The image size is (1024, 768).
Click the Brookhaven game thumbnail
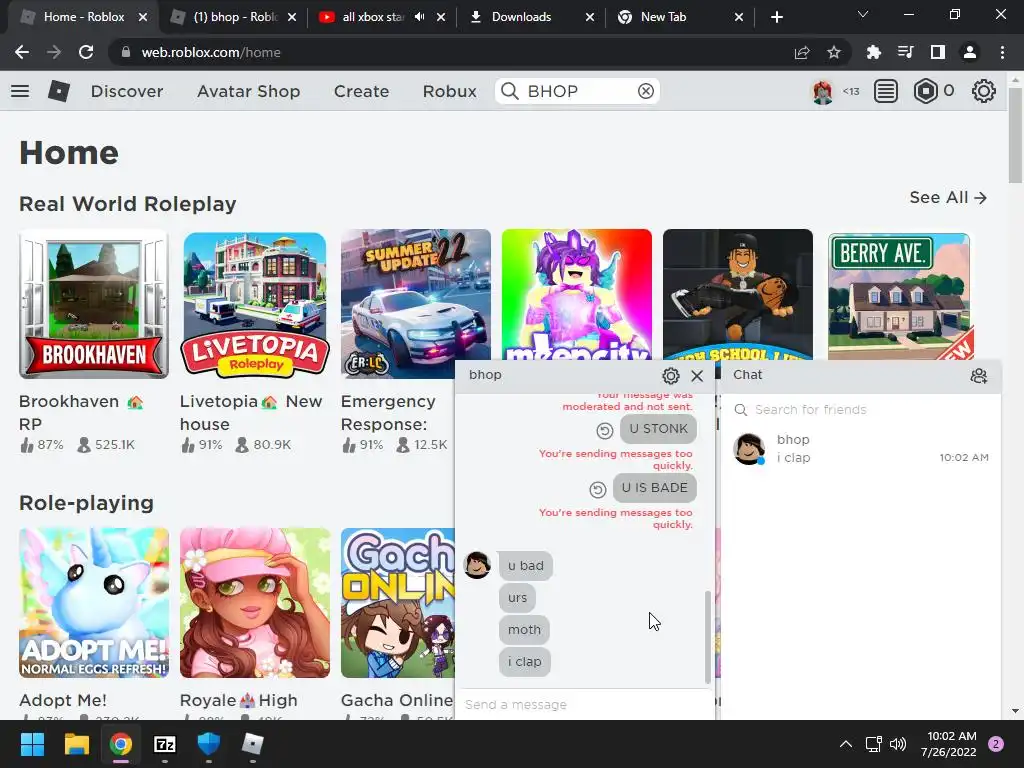pos(94,304)
